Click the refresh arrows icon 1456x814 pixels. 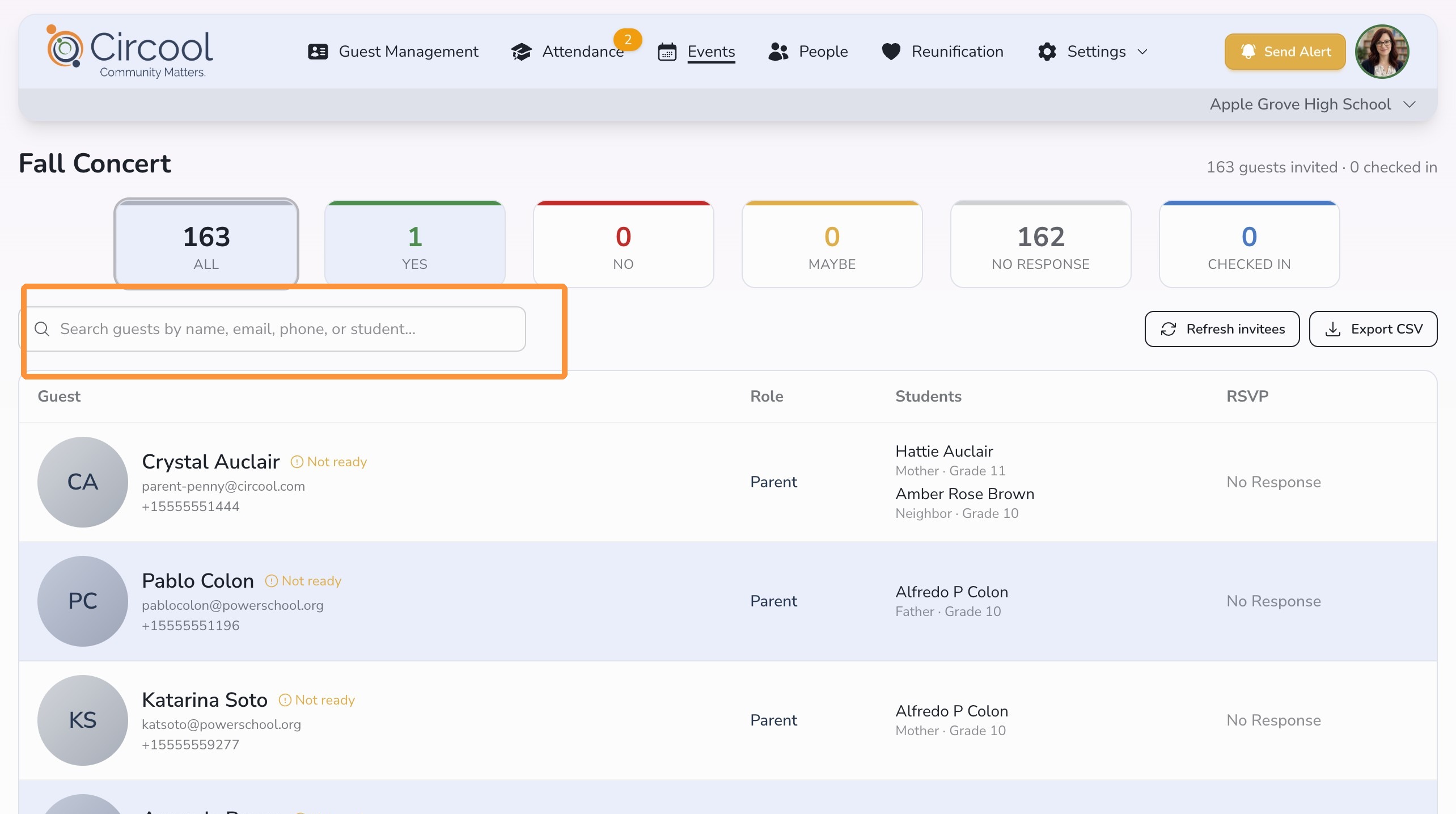click(x=1169, y=329)
